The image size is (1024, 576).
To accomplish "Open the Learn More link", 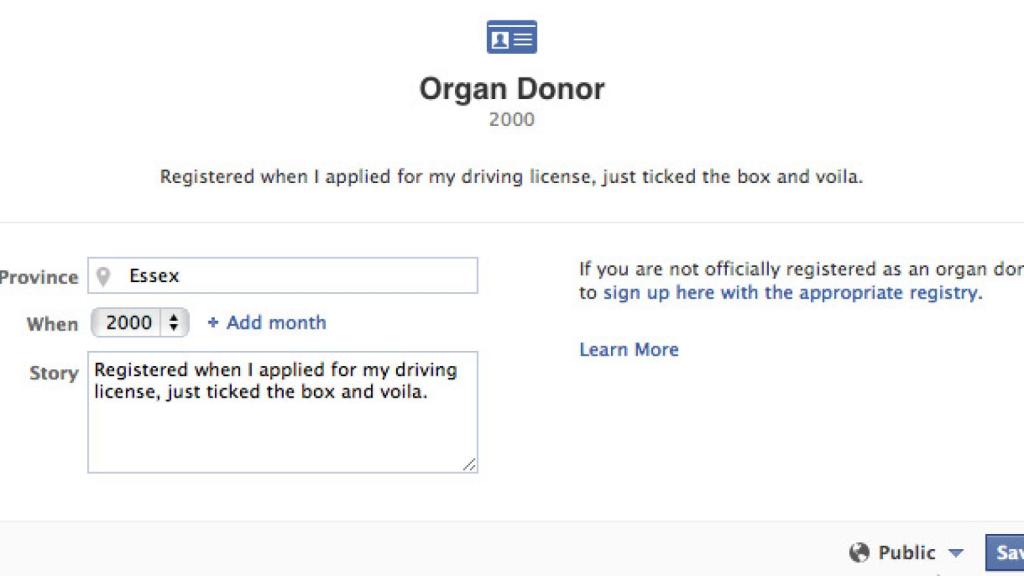I will (x=628, y=349).
